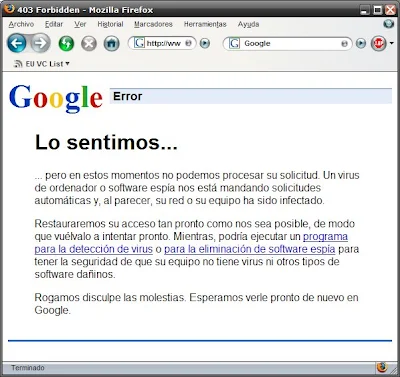Click the grey Stop loading button

89,44
